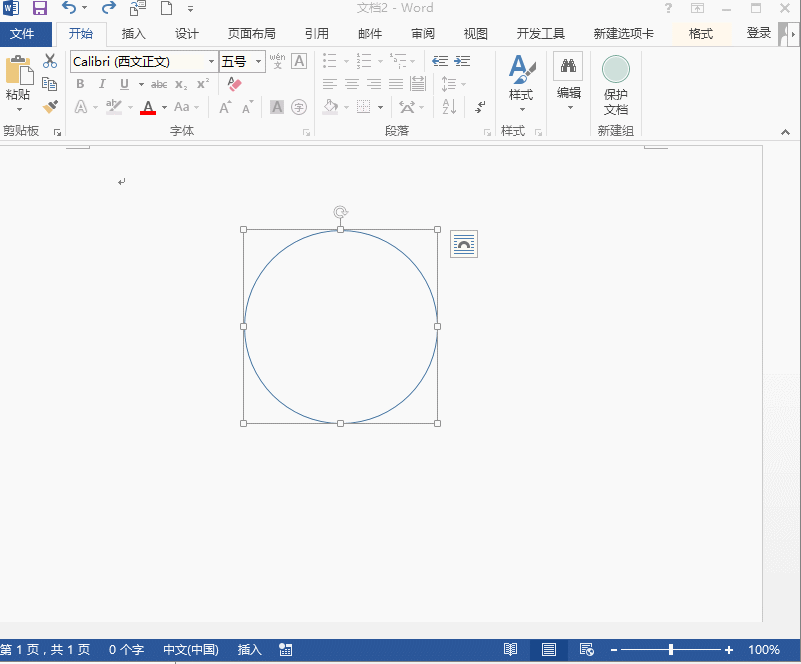
Task: Open numbered list style dropdown
Action: coord(380,62)
